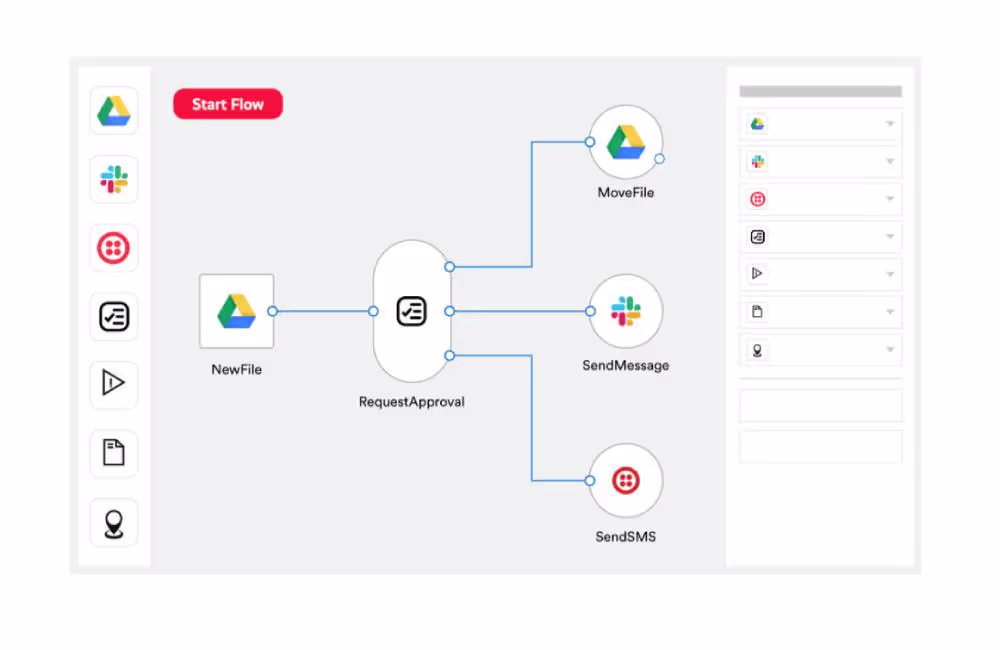Pick the approval checklist icon in left sidebar
The image size is (1000, 650).
click(114, 316)
